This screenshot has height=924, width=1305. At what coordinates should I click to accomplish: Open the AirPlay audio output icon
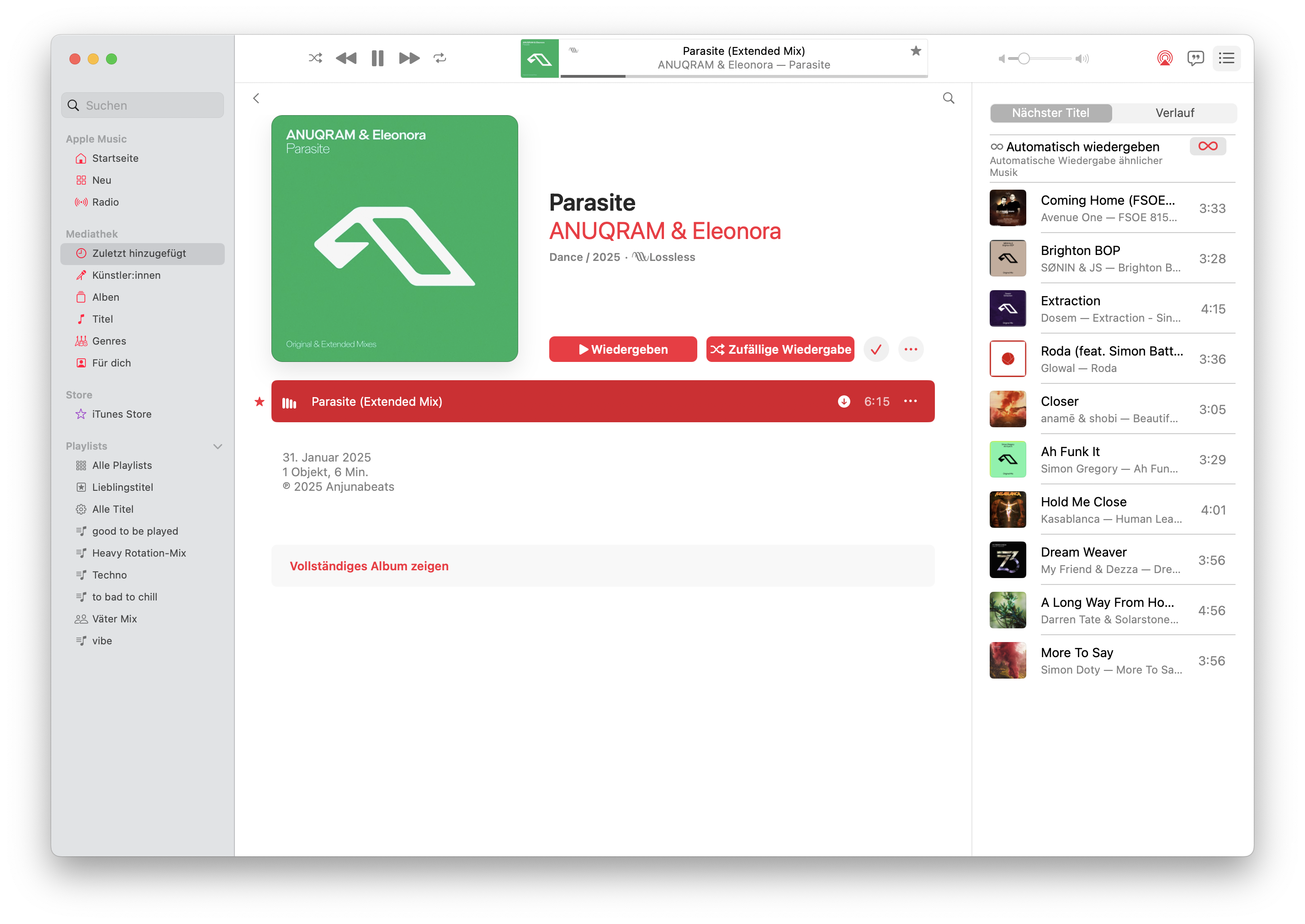click(x=1164, y=58)
